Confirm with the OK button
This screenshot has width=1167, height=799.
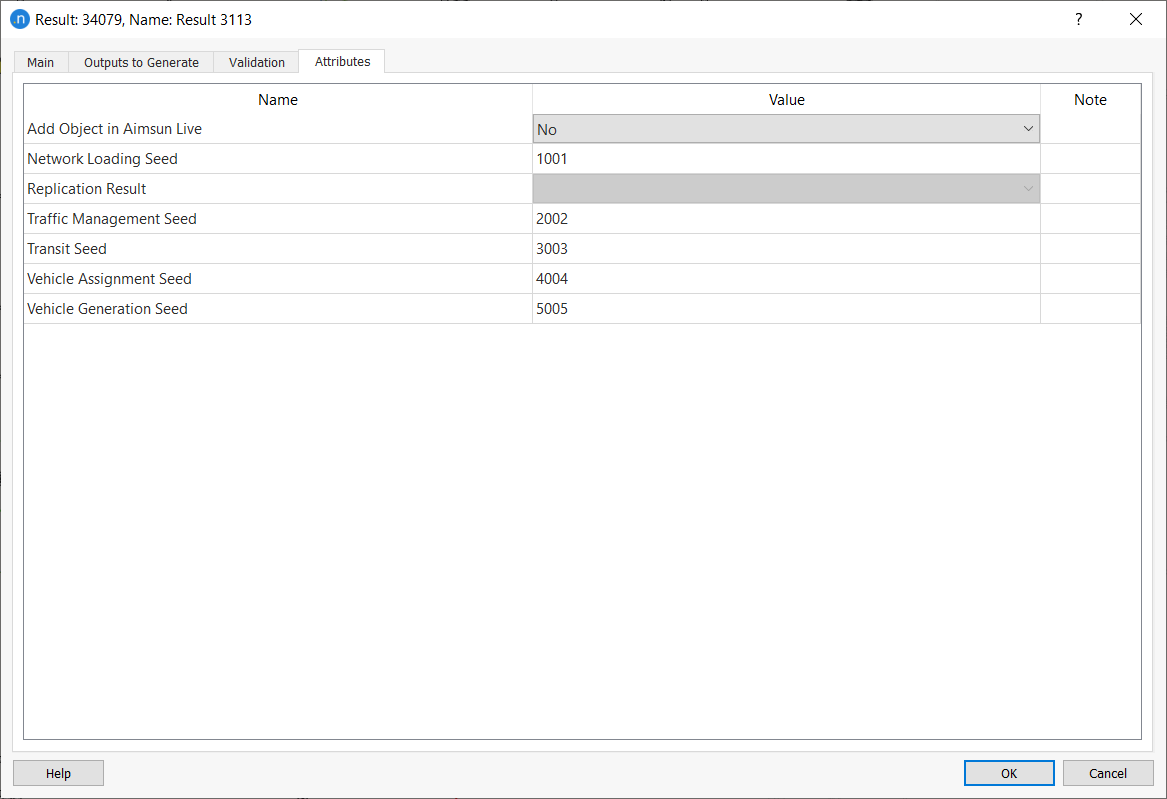(1009, 773)
